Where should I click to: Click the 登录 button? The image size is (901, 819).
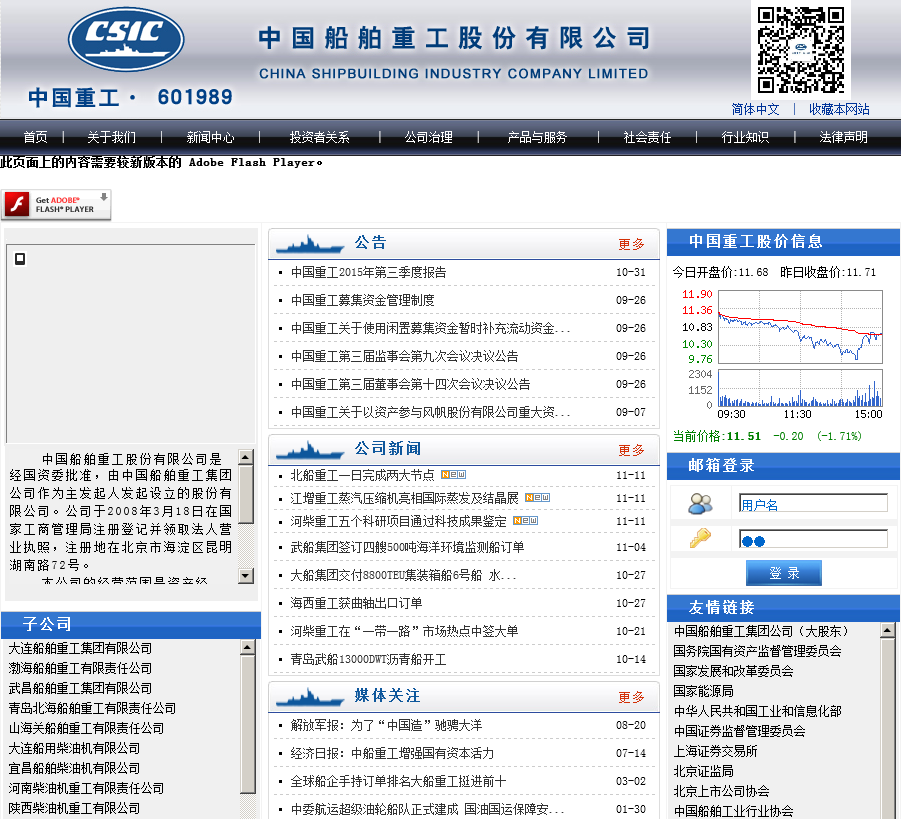pyautogui.click(x=783, y=573)
